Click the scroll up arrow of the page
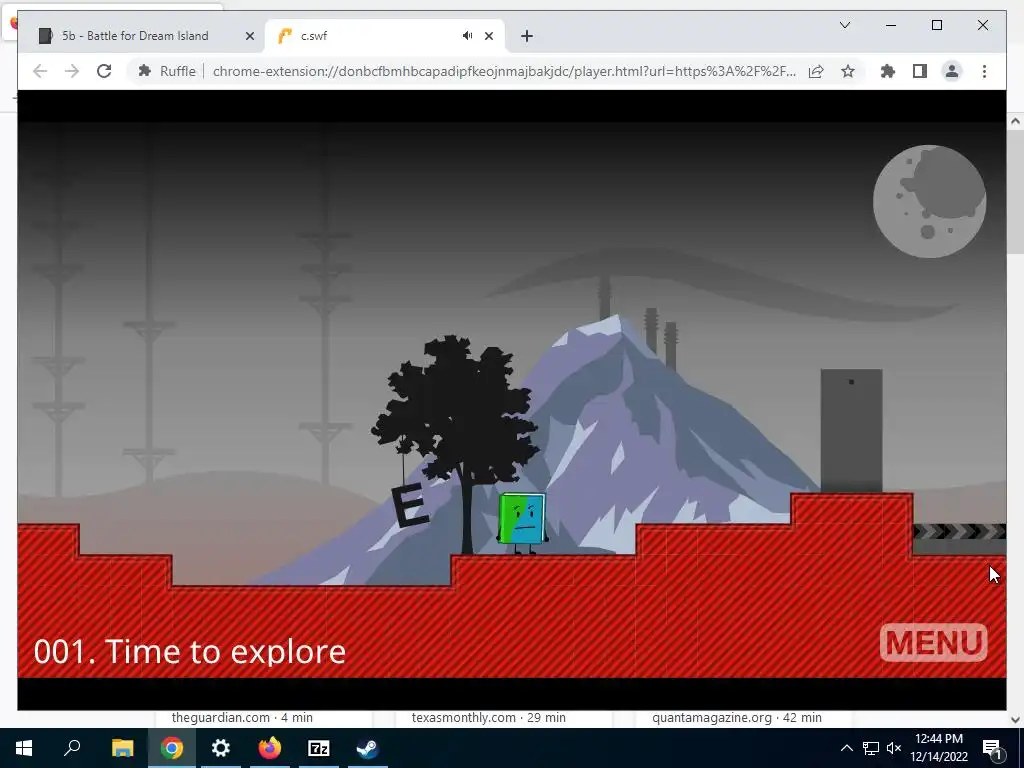The width and height of the screenshot is (1024, 768). [1015, 121]
